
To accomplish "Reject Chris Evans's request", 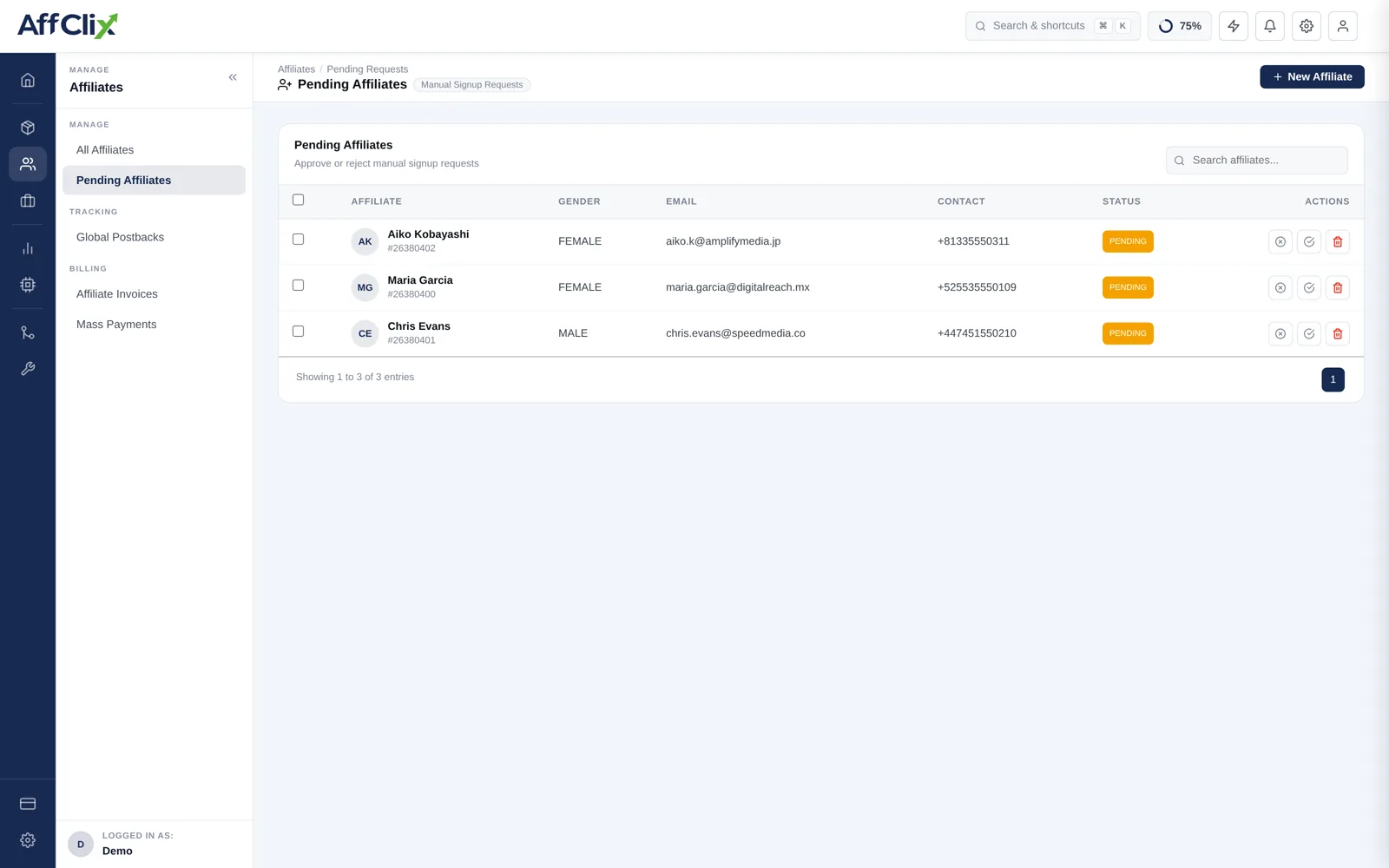I will point(1280,334).
